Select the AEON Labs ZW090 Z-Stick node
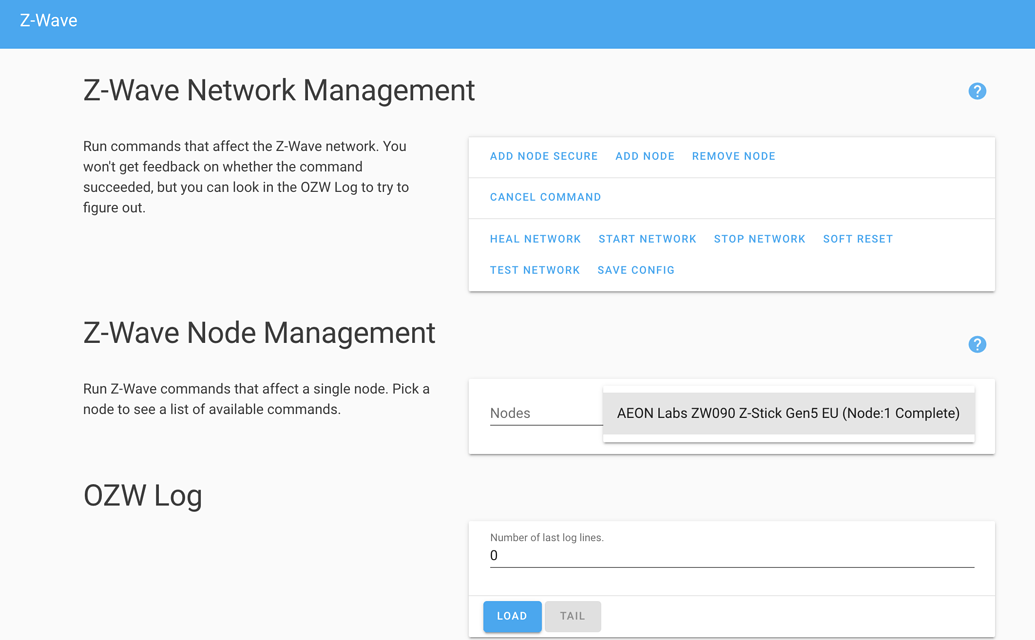1035x640 pixels. click(x=788, y=413)
